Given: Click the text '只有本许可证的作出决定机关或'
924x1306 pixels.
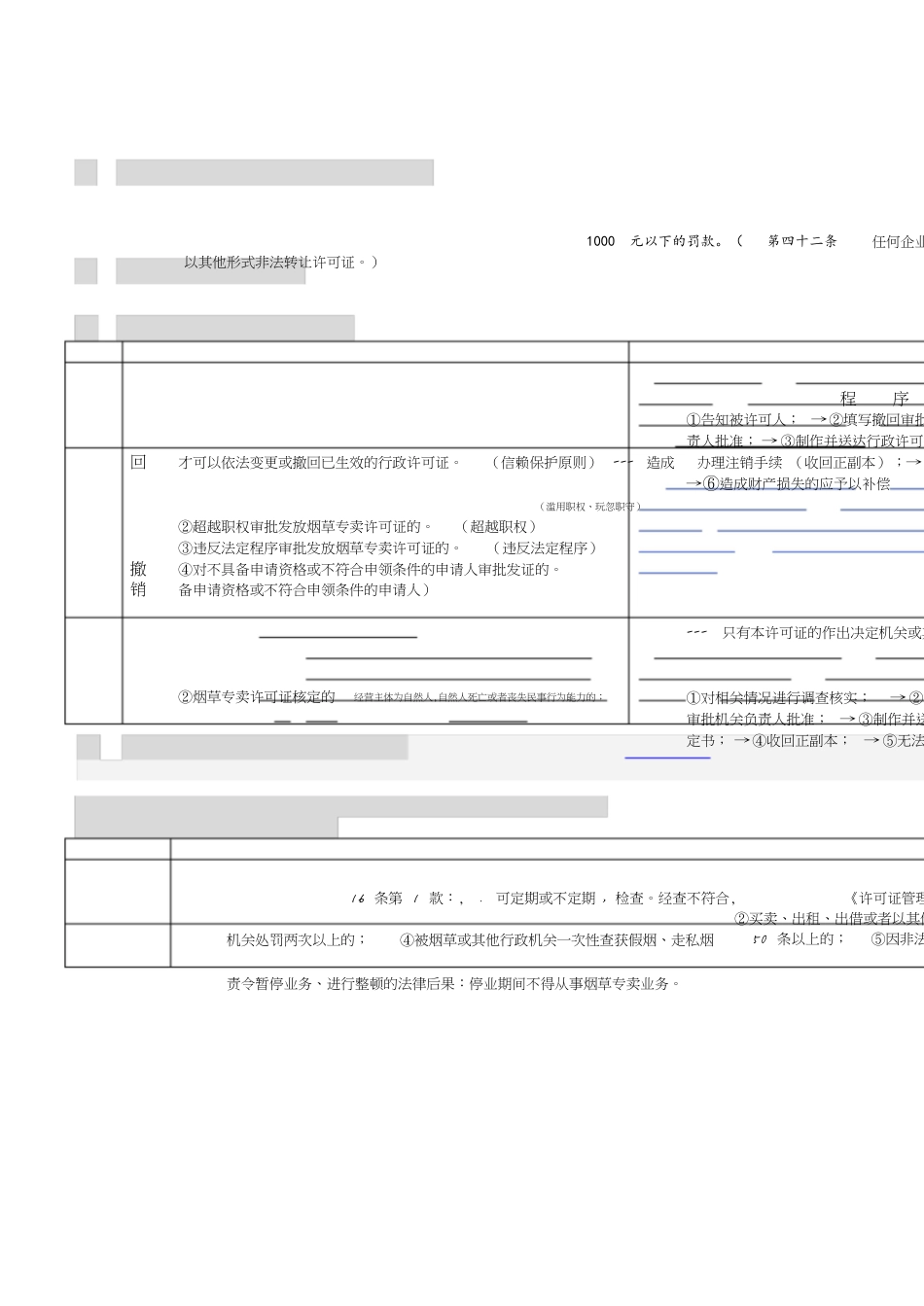Looking at the screenshot, I should click(823, 633).
